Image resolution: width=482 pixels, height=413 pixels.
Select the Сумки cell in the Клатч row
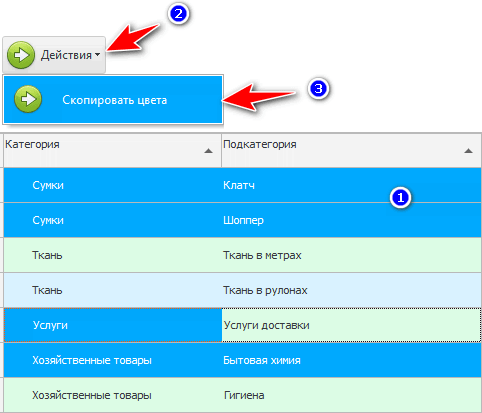point(113,185)
